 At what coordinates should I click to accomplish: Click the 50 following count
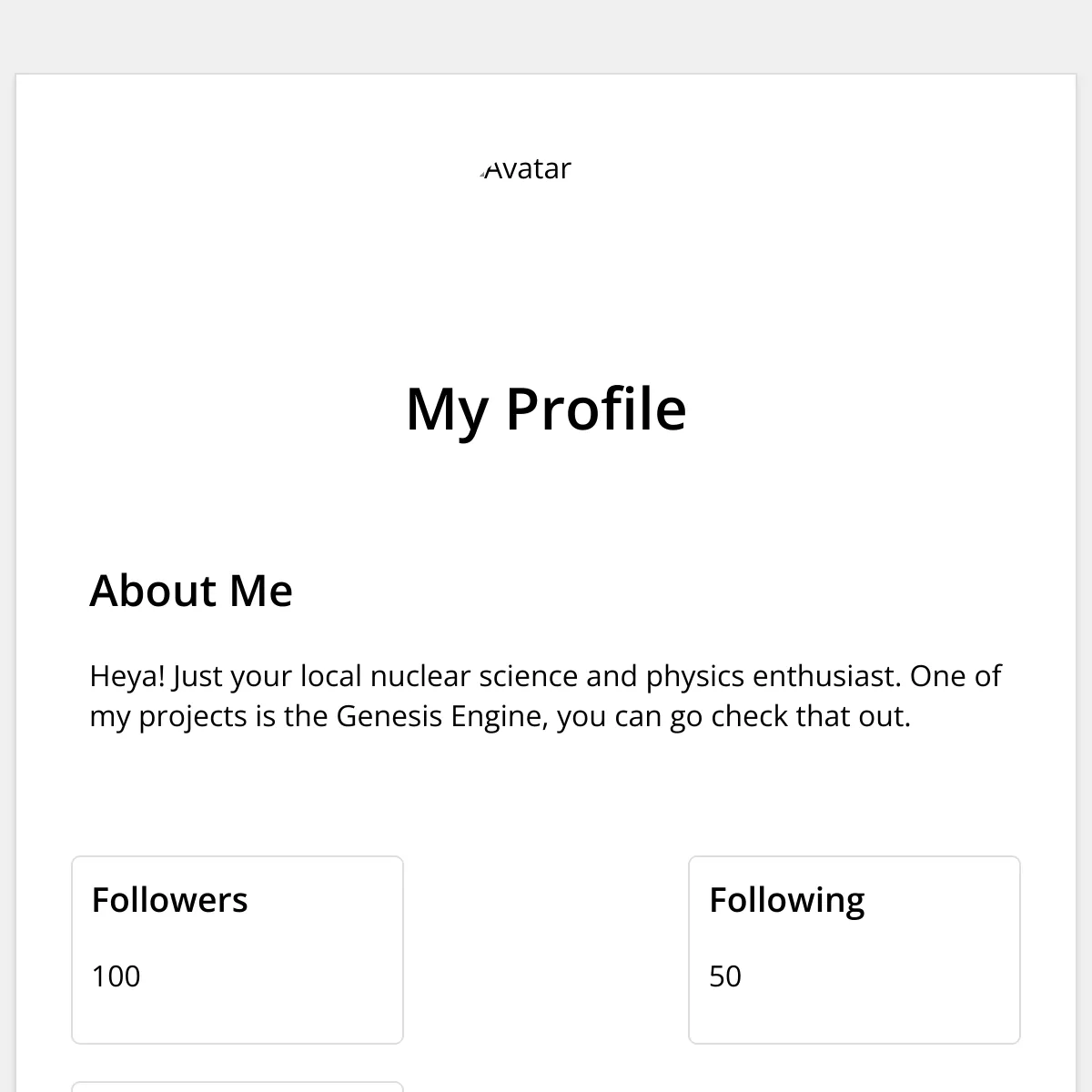pyautogui.click(x=725, y=976)
